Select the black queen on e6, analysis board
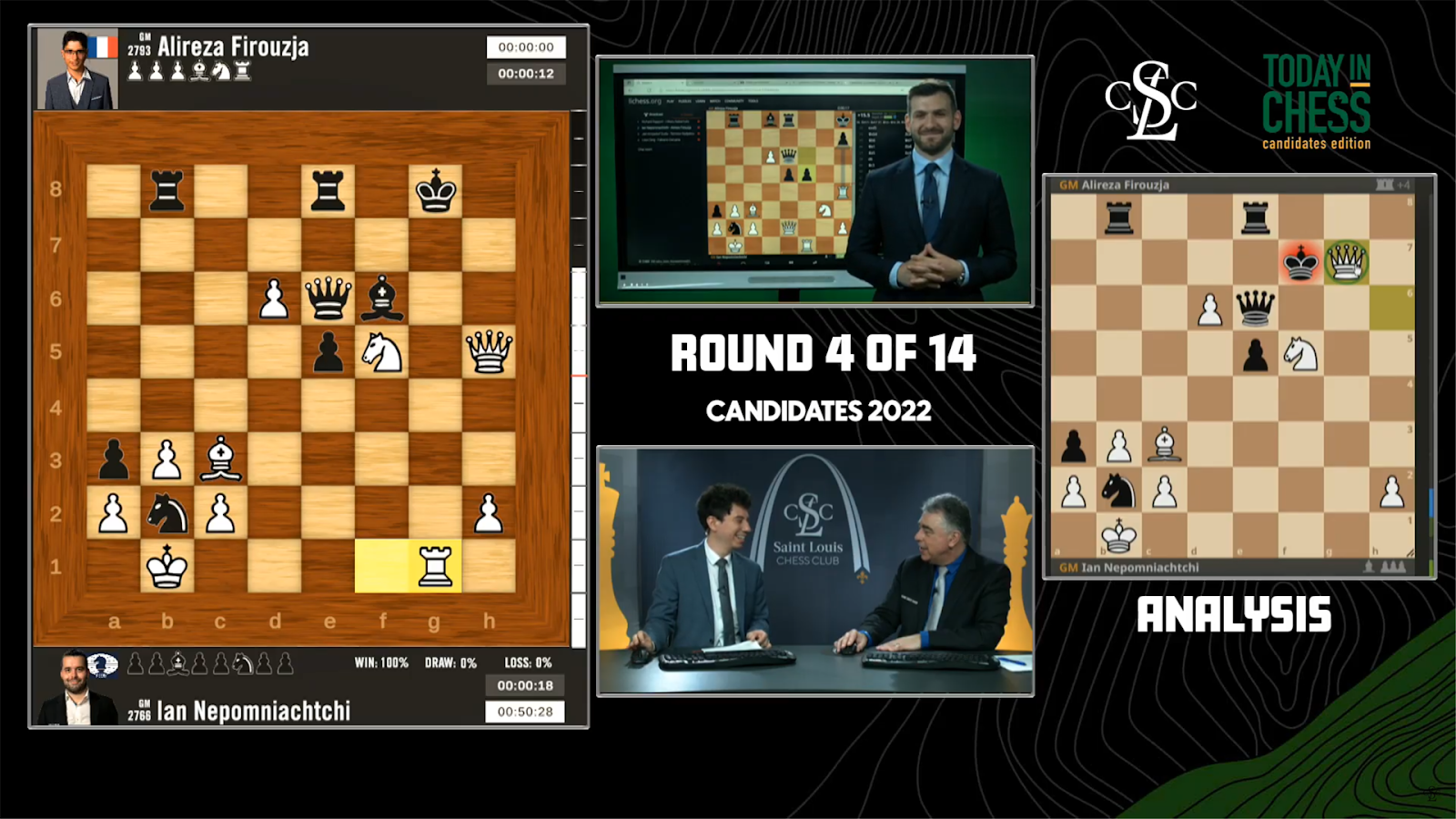 (1256, 308)
